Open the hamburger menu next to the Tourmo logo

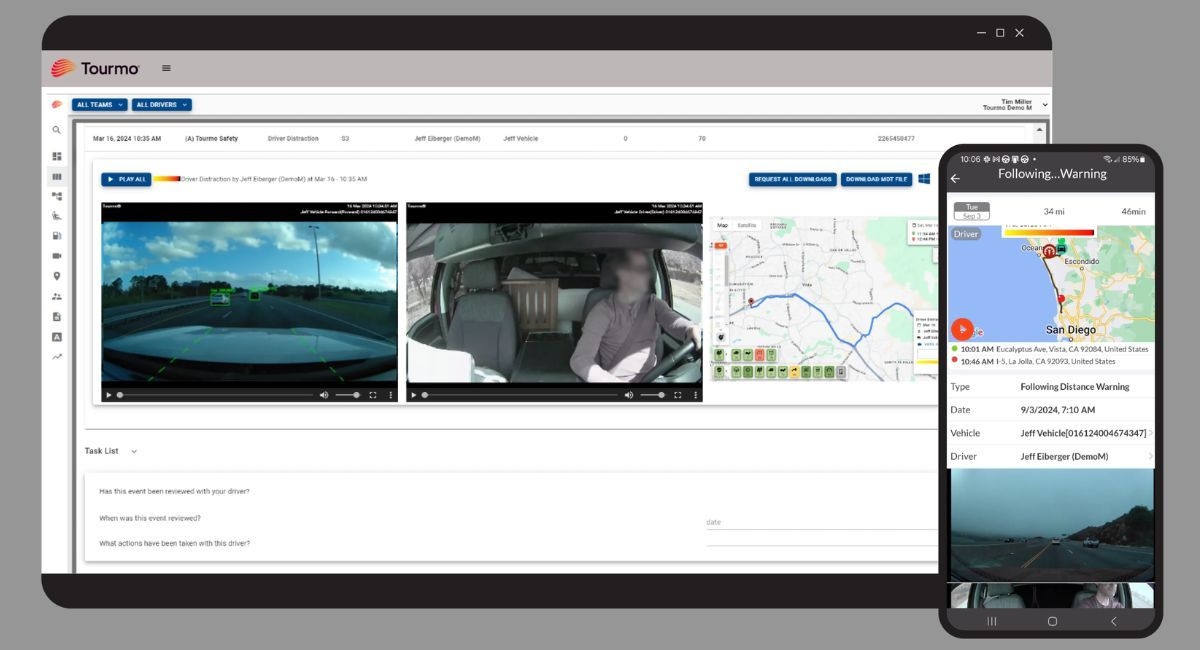166,68
